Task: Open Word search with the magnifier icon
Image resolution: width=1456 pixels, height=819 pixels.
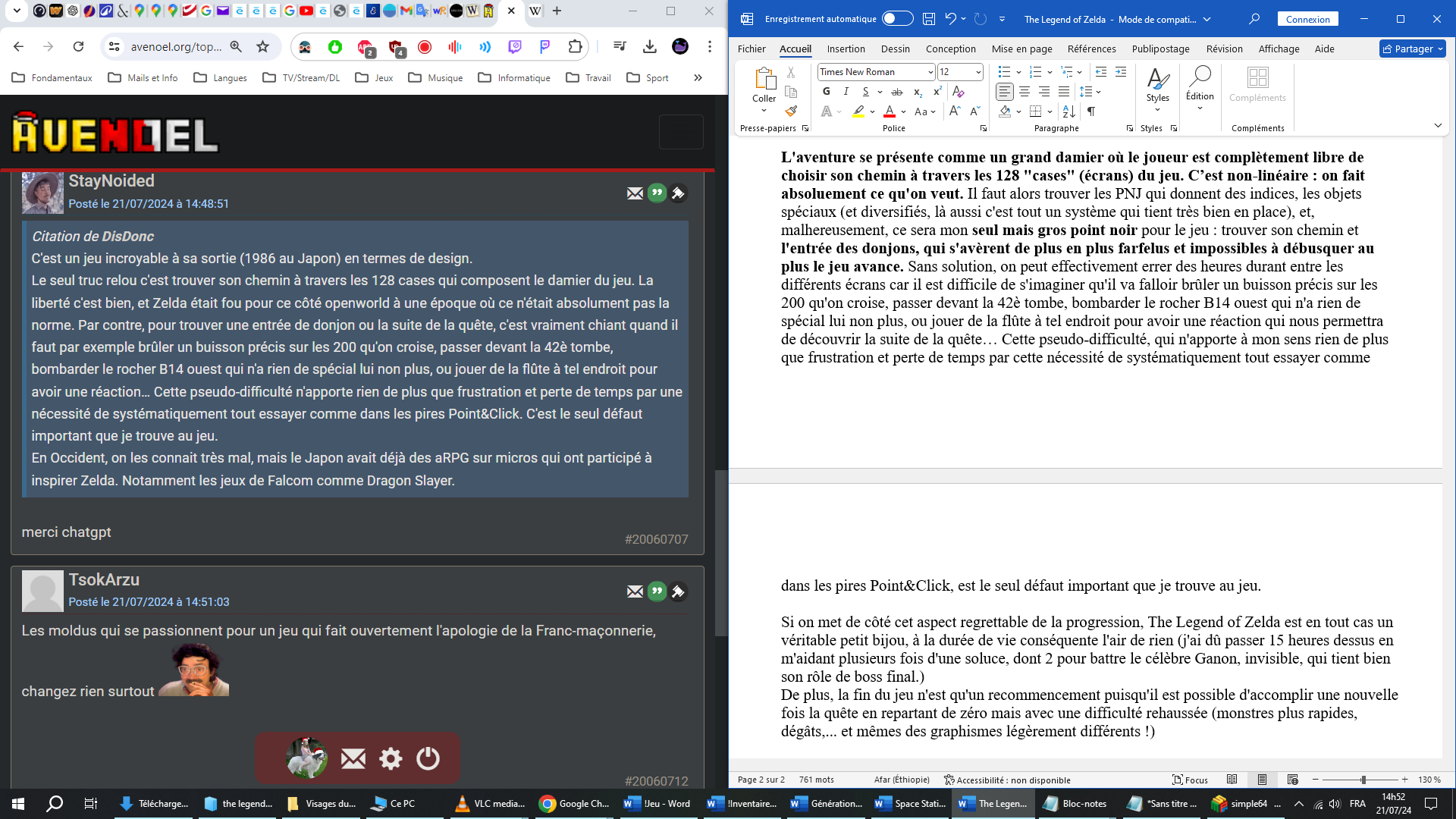Action: 1254,19
